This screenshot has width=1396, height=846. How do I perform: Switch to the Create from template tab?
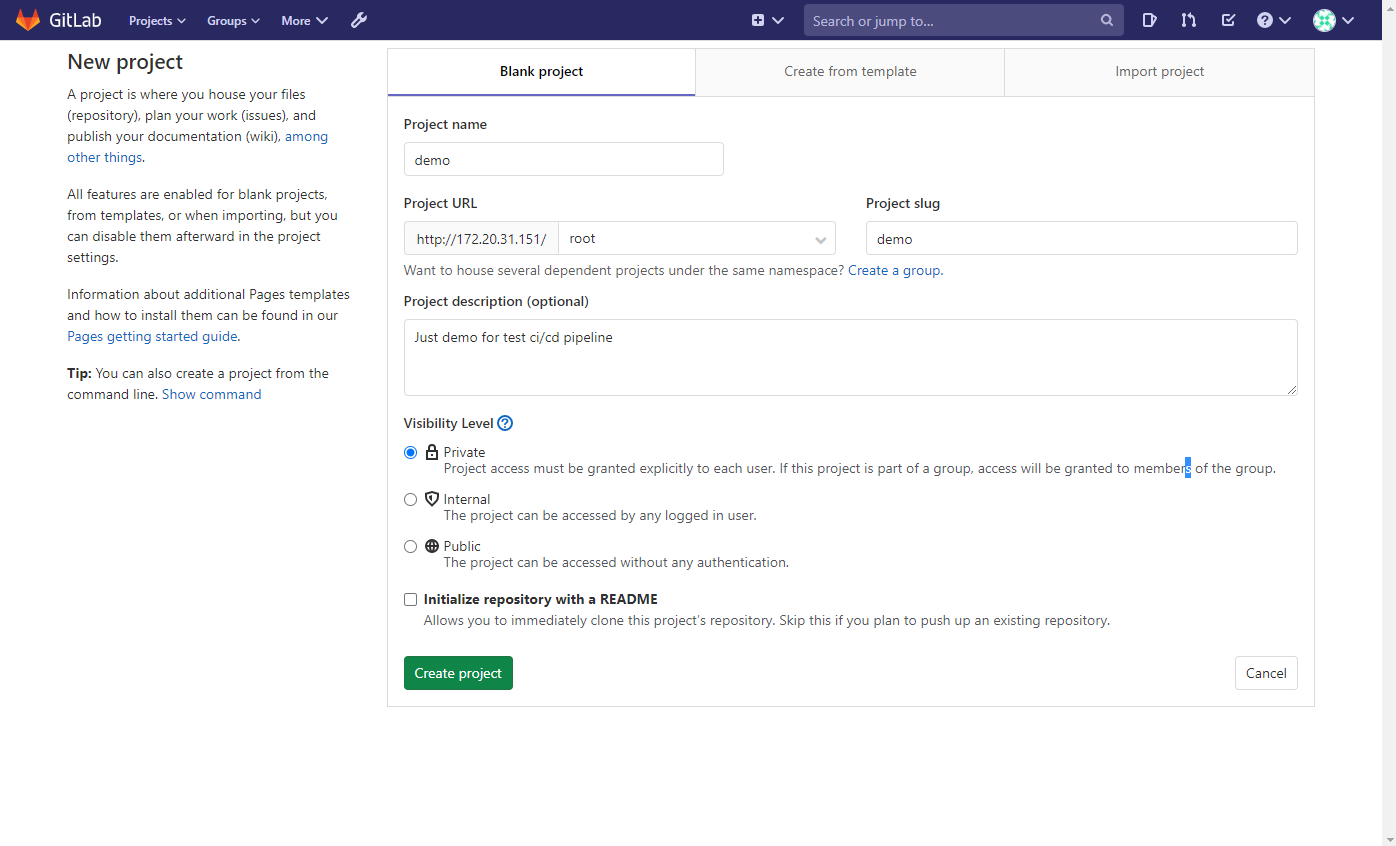click(x=849, y=71)
